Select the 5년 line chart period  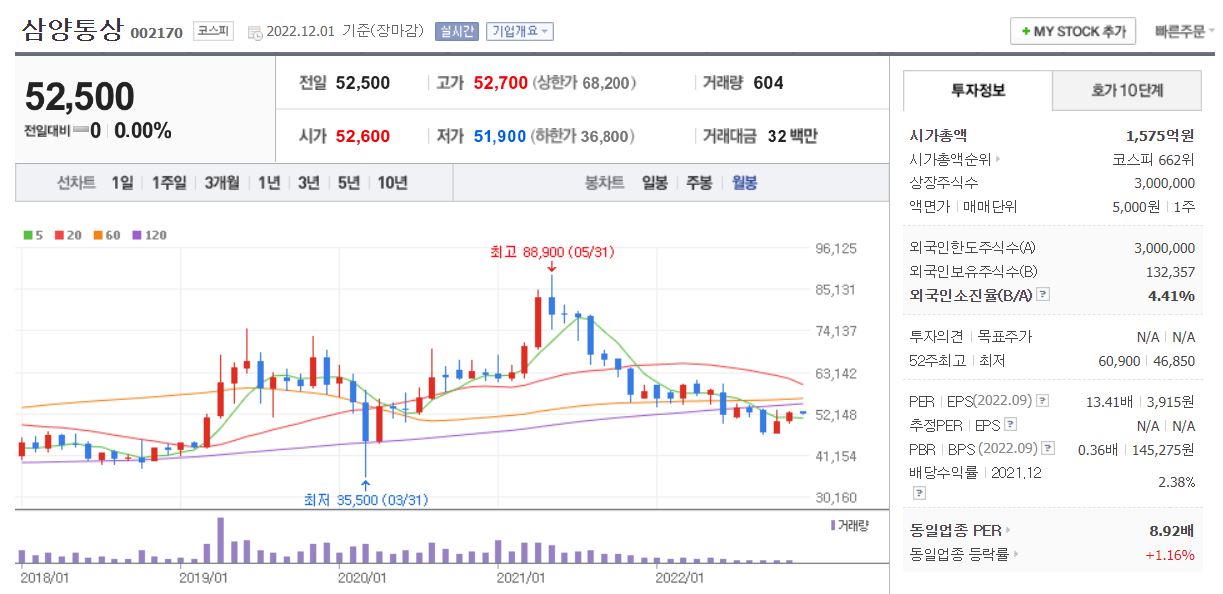pos(349,182)
